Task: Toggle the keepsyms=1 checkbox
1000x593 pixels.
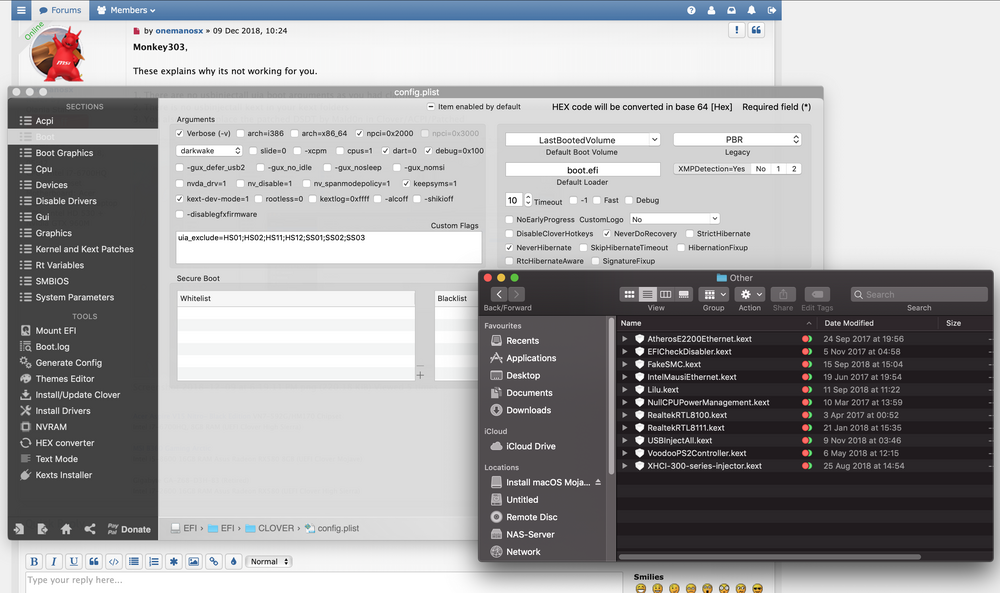Action: (x=407, y=184)
